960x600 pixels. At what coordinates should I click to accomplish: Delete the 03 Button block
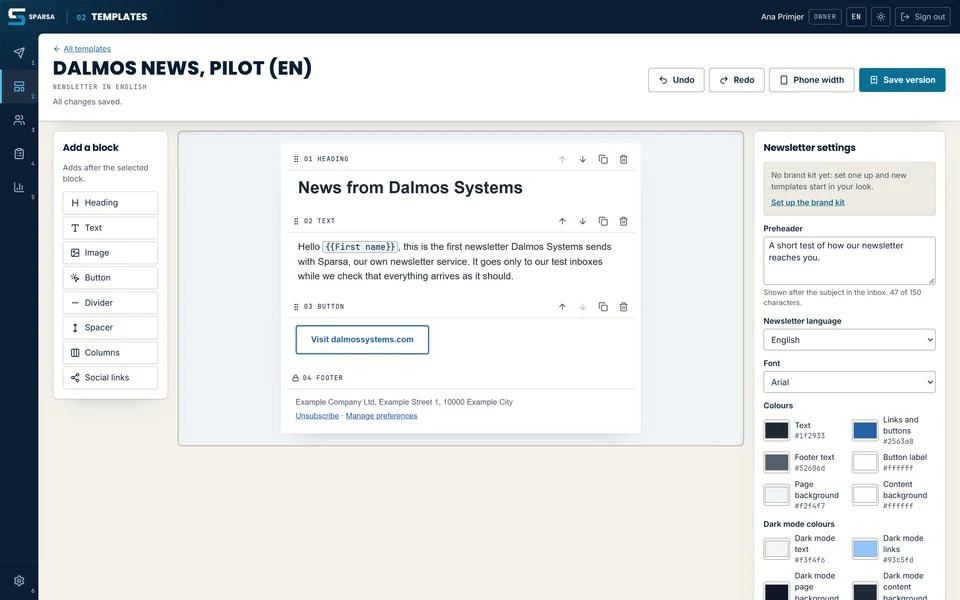[x=623, y=307]
